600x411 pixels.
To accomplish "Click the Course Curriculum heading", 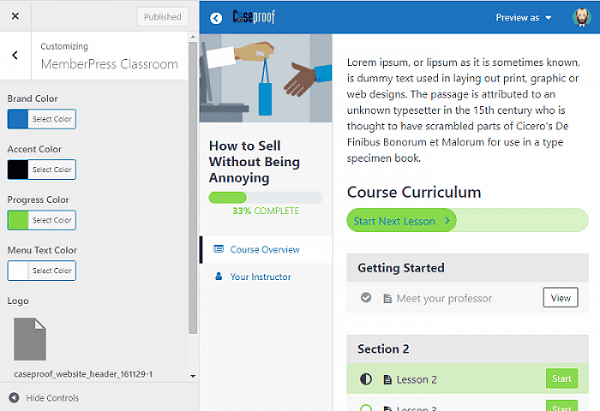I will (x=414, y=192).
